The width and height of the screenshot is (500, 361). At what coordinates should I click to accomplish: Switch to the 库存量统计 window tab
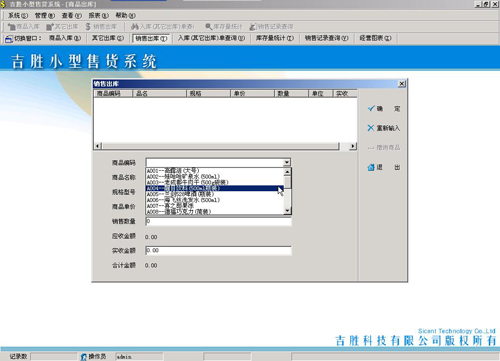[x=275, y=38]
